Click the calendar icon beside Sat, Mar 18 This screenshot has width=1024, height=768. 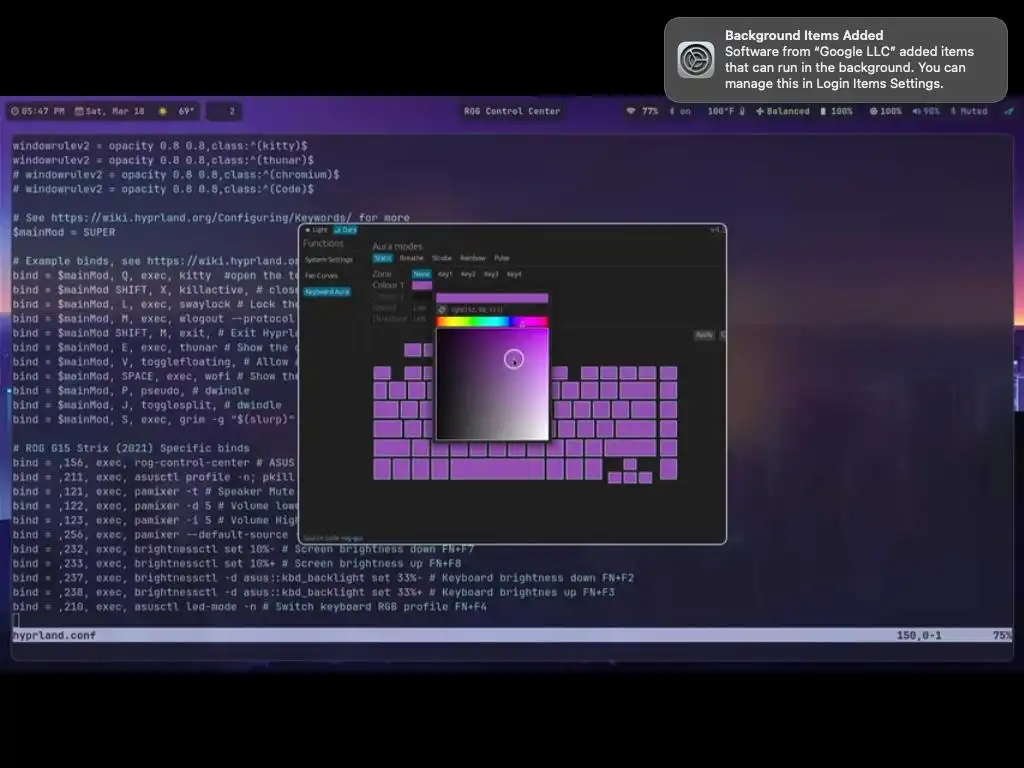coord(79,111)
